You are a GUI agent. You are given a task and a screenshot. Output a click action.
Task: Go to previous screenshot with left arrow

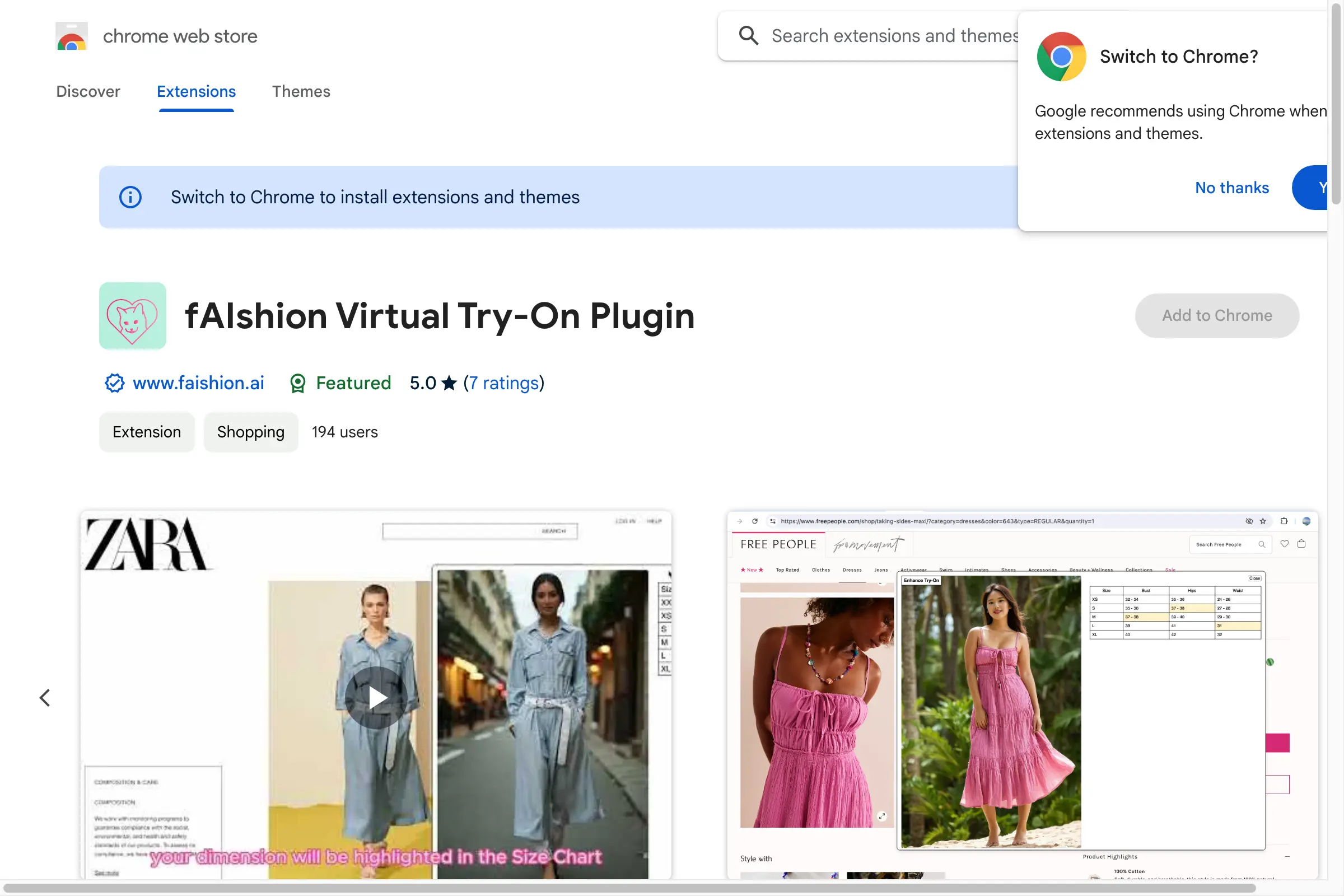click(45, 697)
